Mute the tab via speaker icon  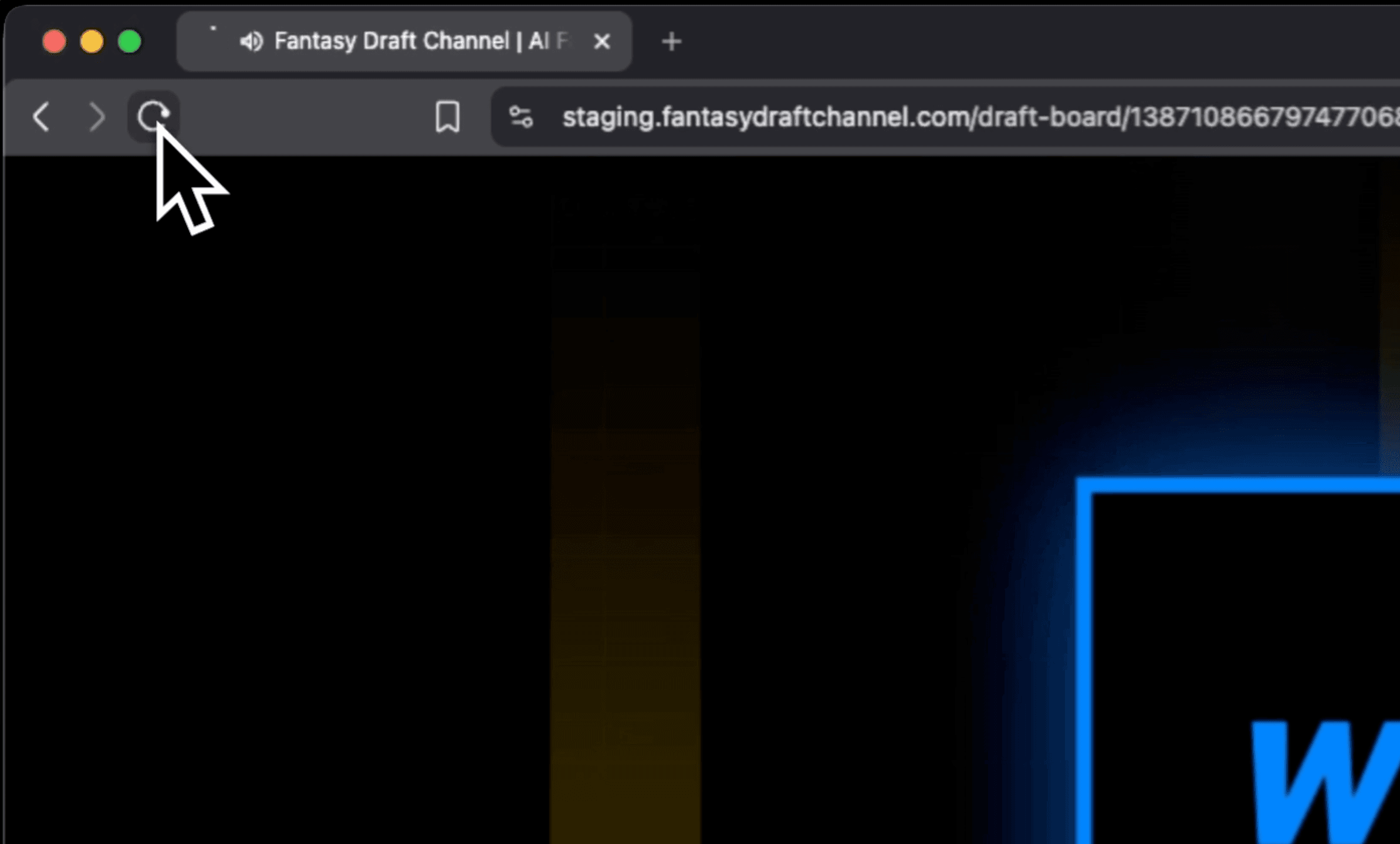click(251, 41)
